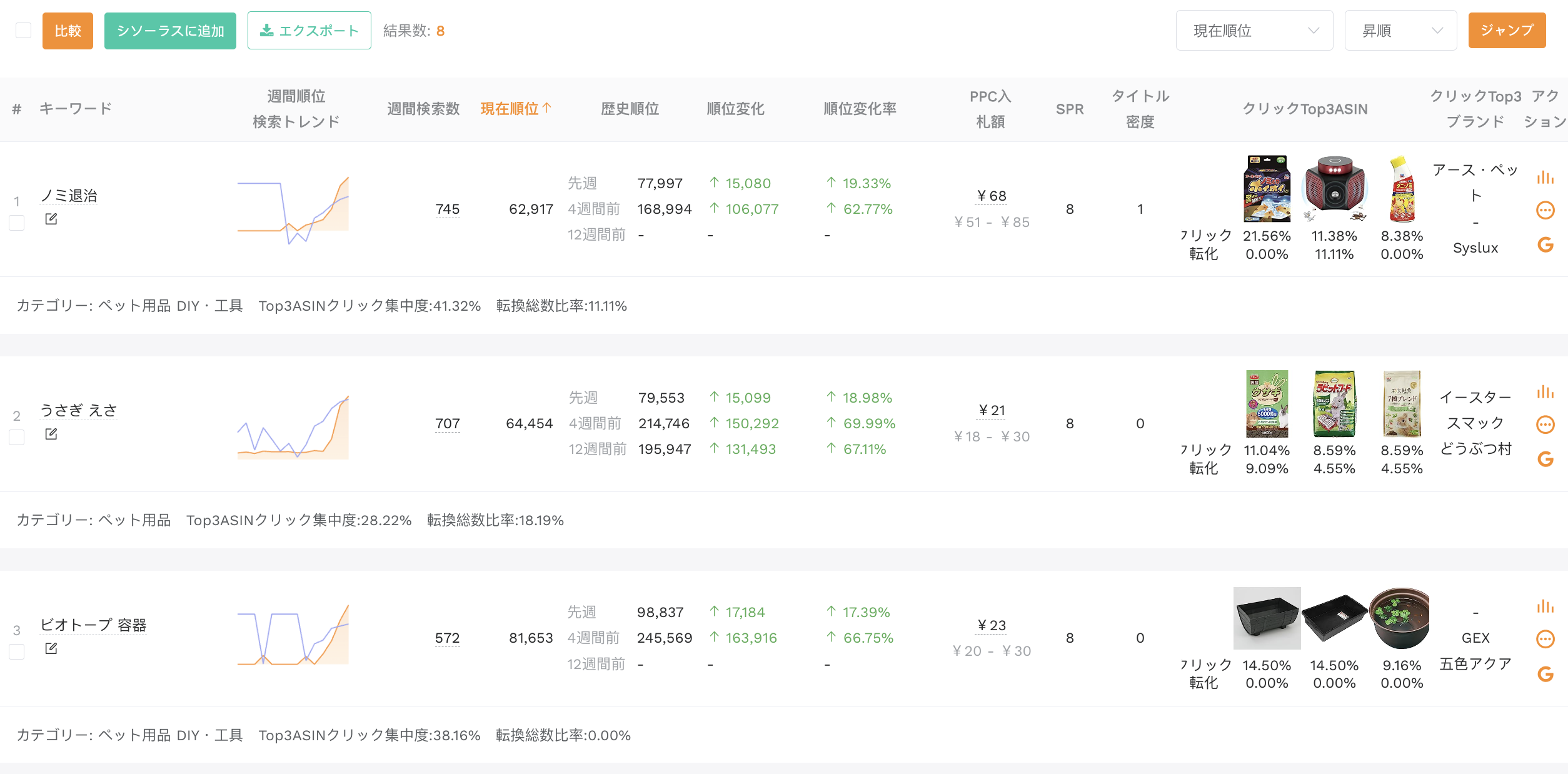Open the more options icon for ビオトープ 容器
This screenshot has height=774, width=1568.
tap(1545, 639)
